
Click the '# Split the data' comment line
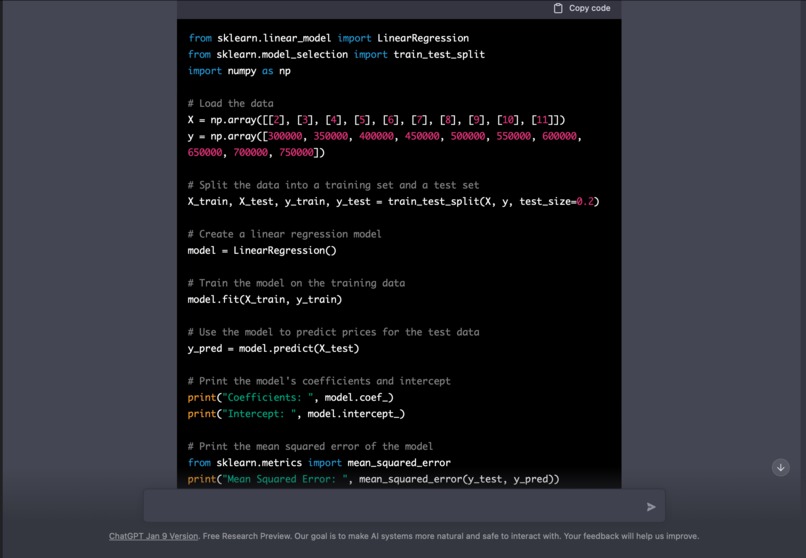pyautogui.click(x=333, y=185)
